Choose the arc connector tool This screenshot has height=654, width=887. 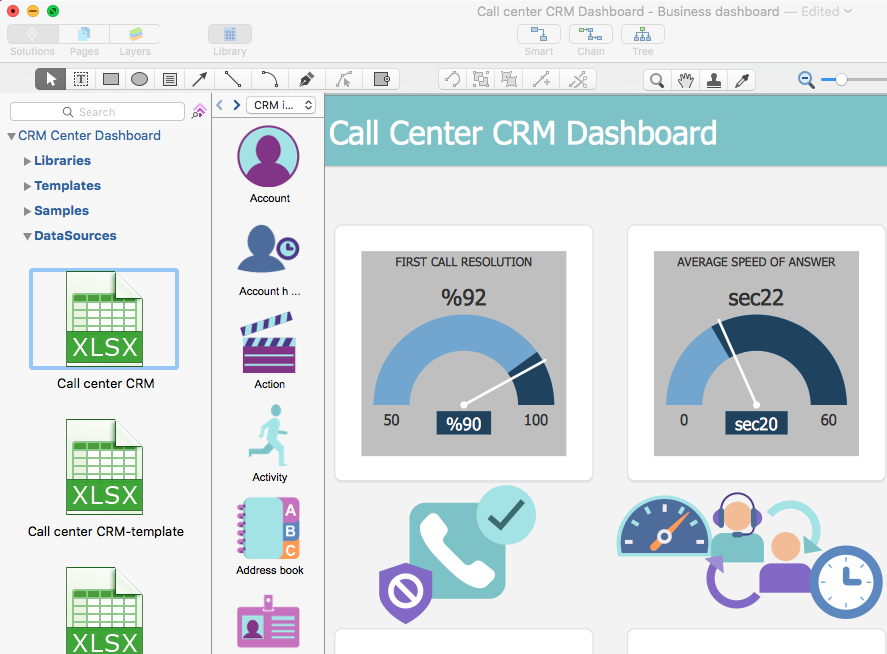[x=269, y=79]
